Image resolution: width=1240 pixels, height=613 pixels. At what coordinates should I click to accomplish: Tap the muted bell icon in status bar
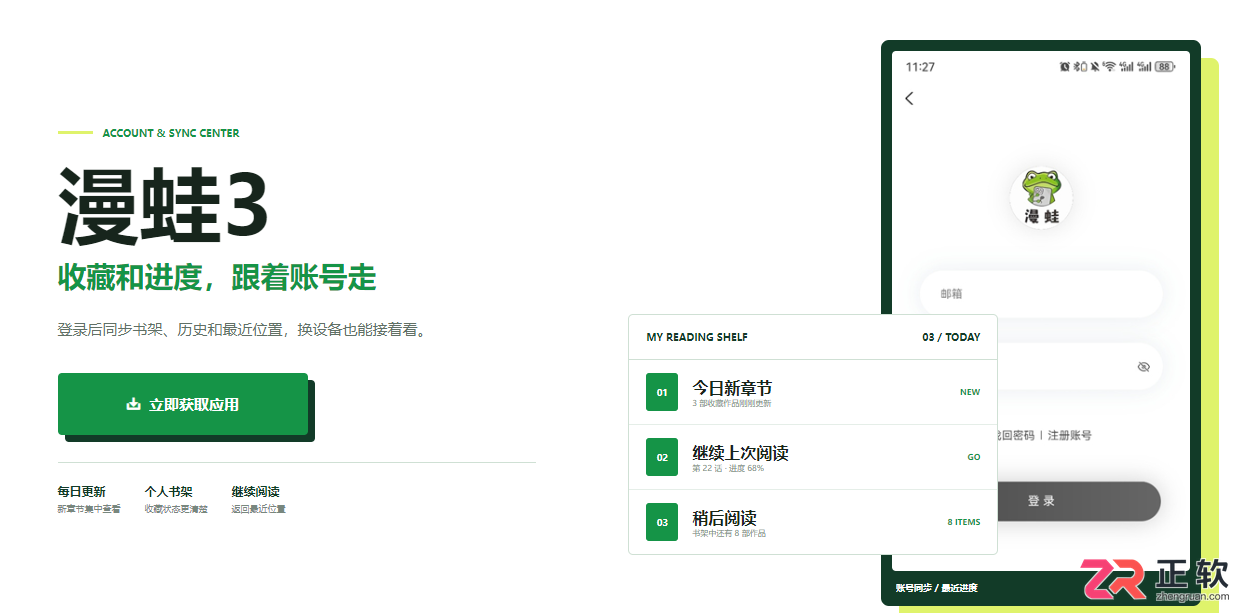click(1095, 67)
